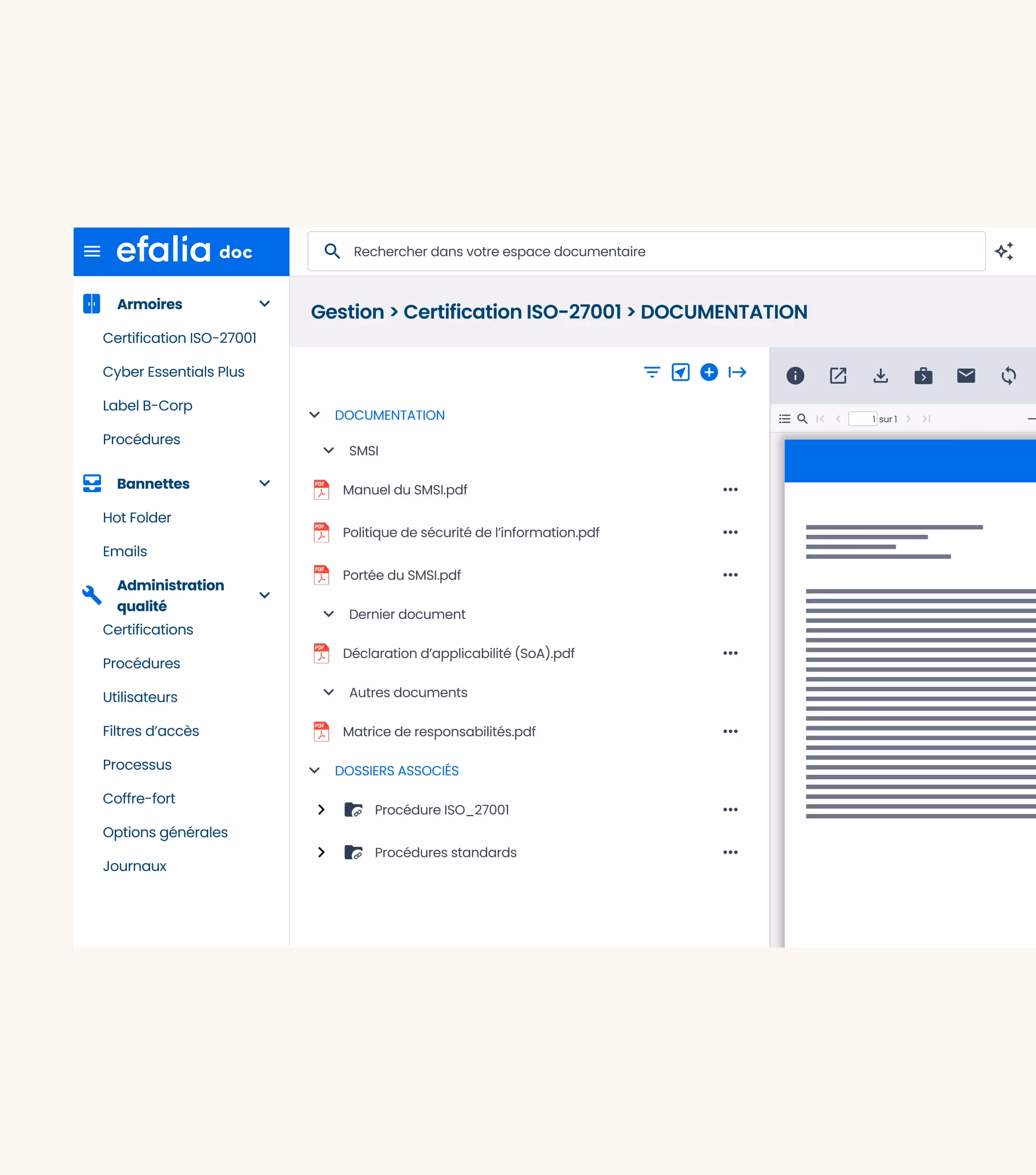The width and height of the screenshot is (1036, 1175).
Task: Focus the documentary space search field
Action: click(x=646, y=251)
